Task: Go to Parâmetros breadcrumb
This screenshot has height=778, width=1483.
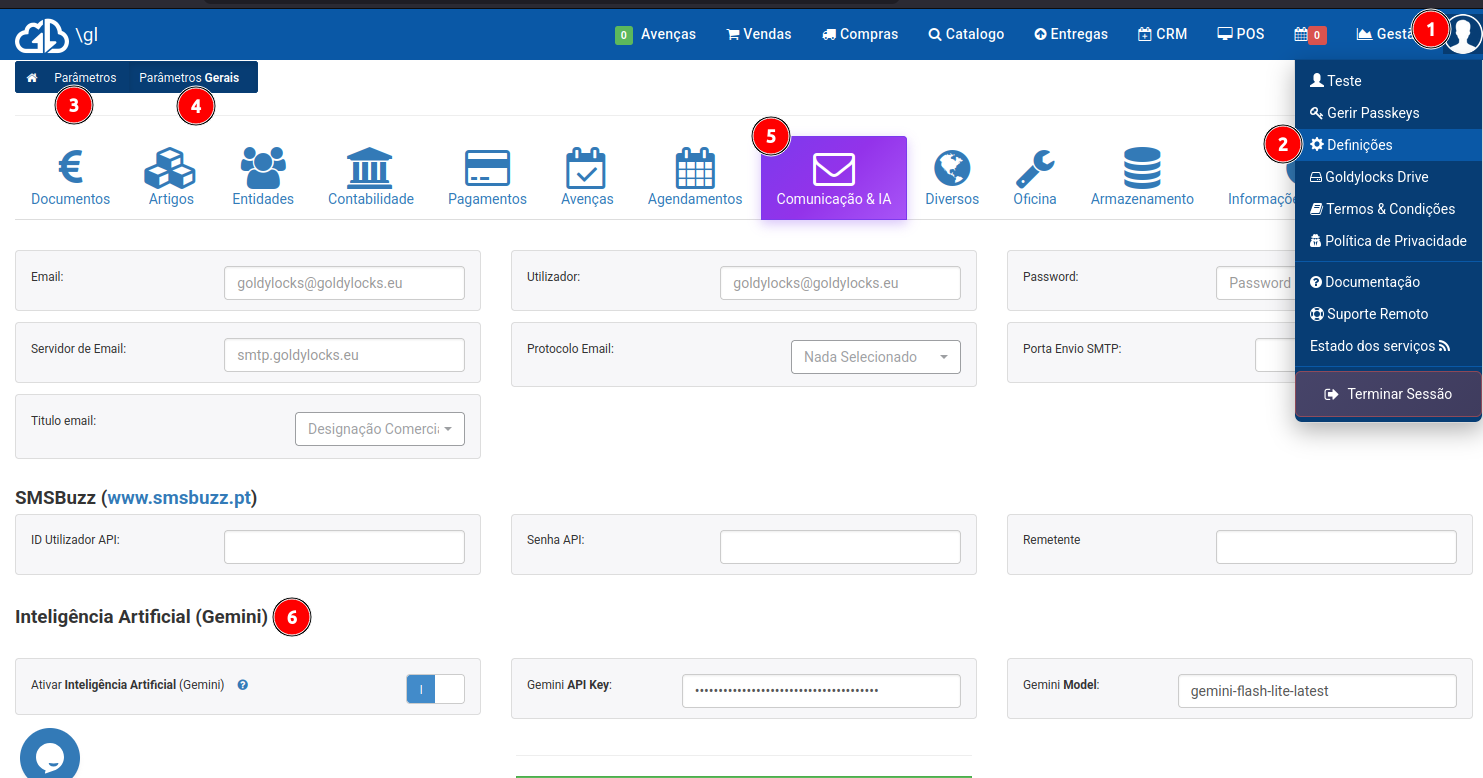Action: tap(85, 78)
